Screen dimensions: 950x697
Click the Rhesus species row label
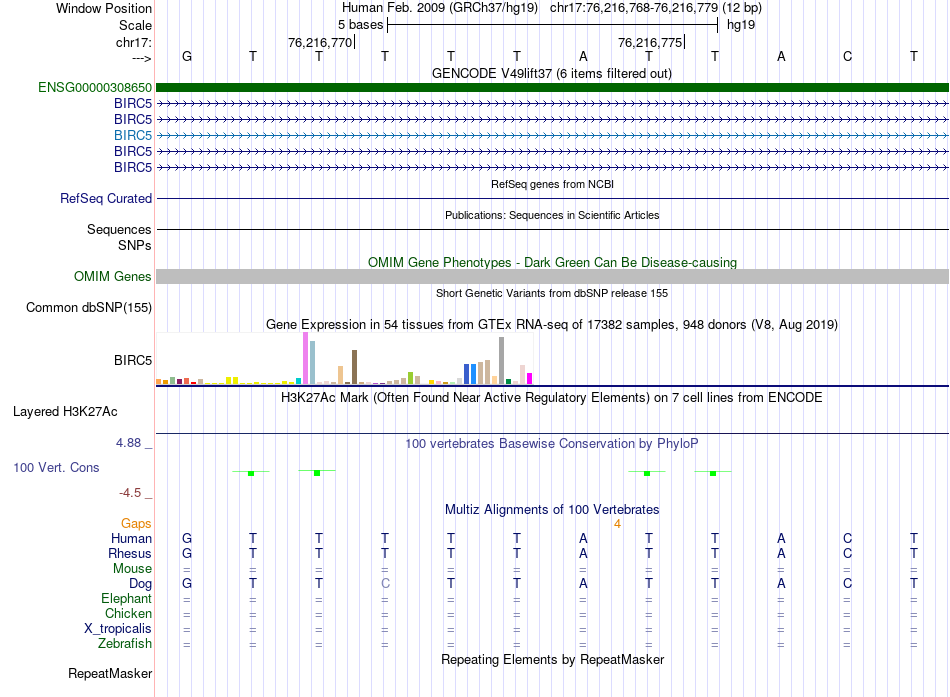(130, 553)
